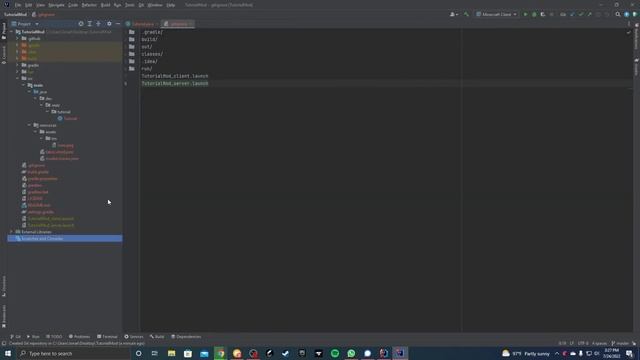Open the Git tool window
640x360 pixels.
pyautogui.click(x=16, y=336)
